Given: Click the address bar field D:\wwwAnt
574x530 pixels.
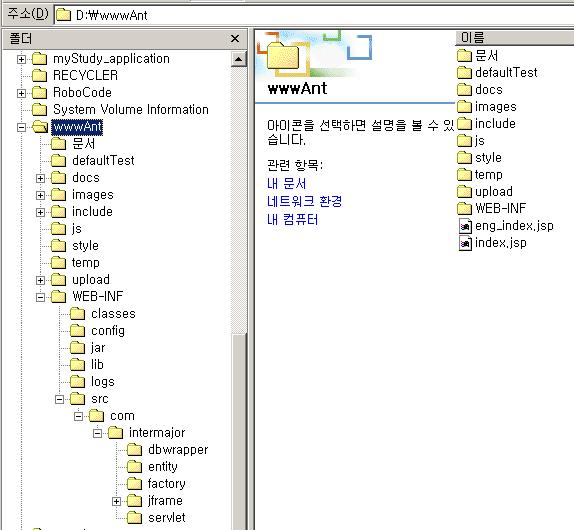Looking at the screenshot, I should tap(314, 15).
